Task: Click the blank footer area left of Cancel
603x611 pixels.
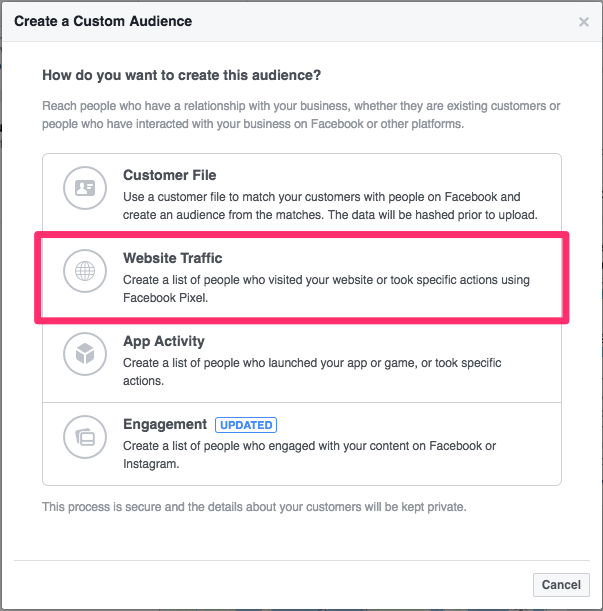Action: point(270,585)
